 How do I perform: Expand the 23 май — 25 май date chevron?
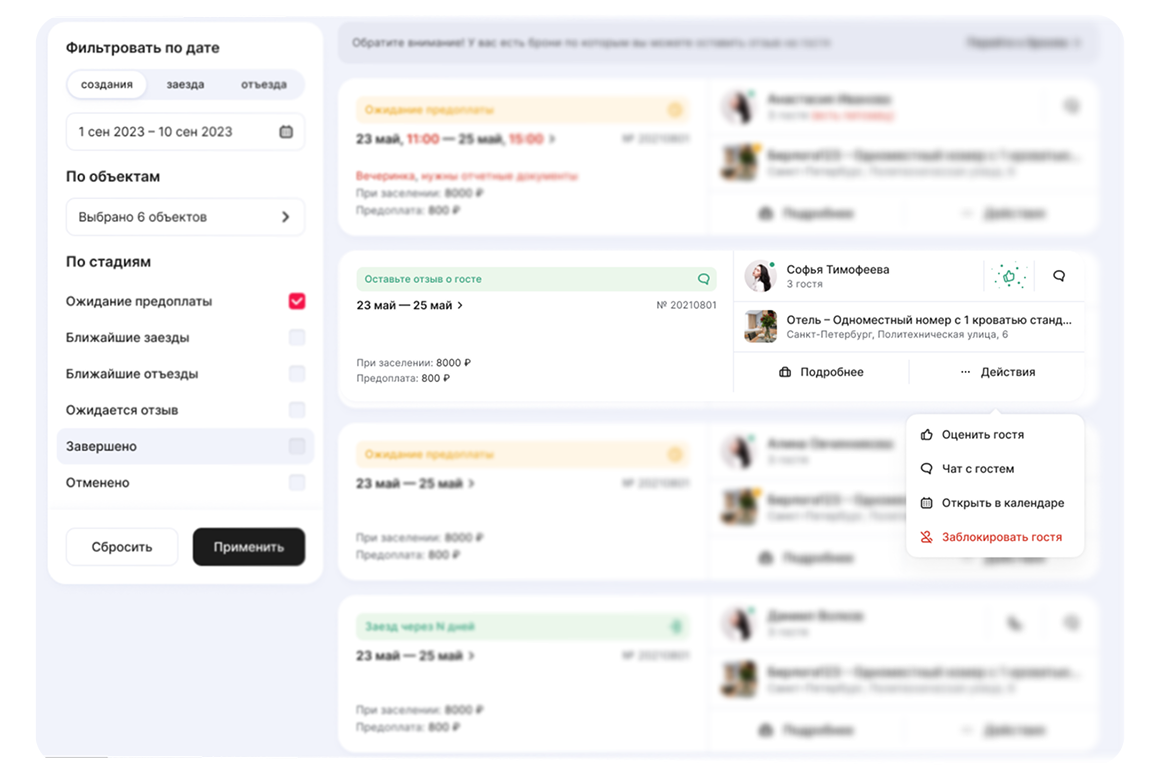tap(460, 306)
